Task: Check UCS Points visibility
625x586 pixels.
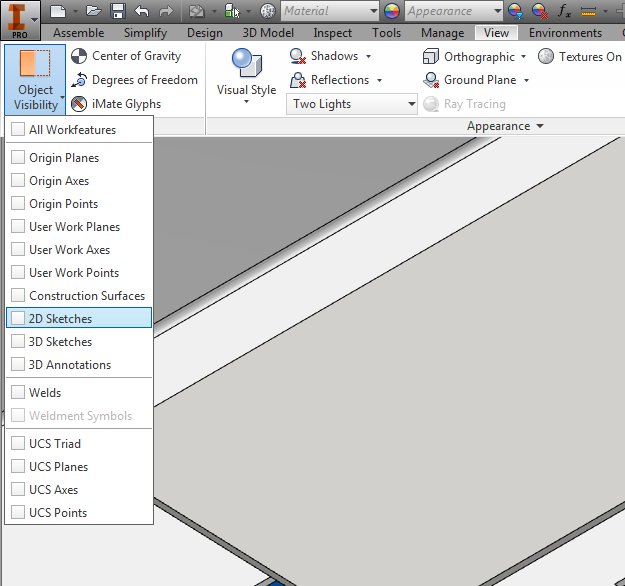Action: tap(18, 512)
